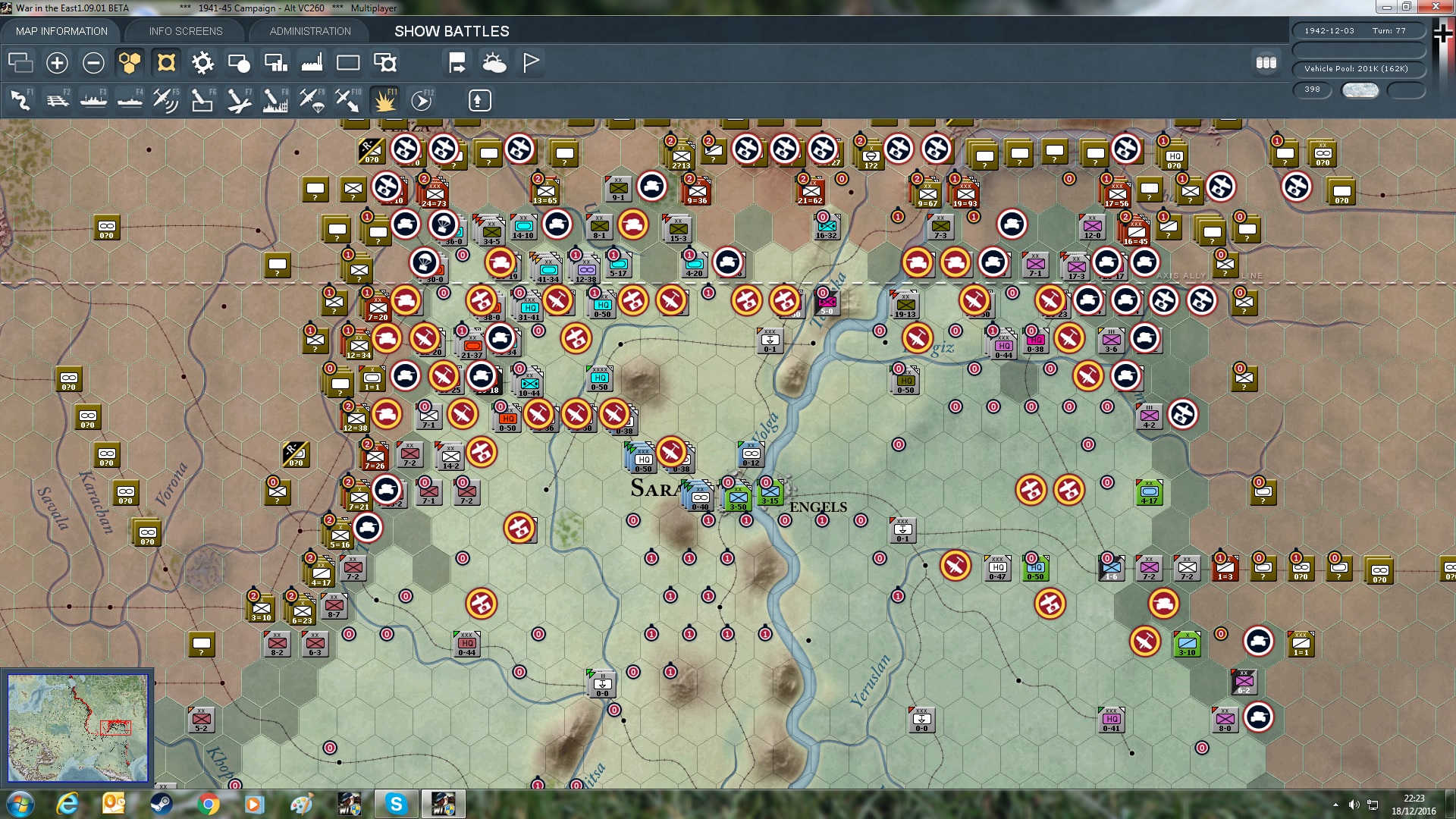Open the weather display icon
This screenshot has width=1456, height=819.
click(494, 63)
